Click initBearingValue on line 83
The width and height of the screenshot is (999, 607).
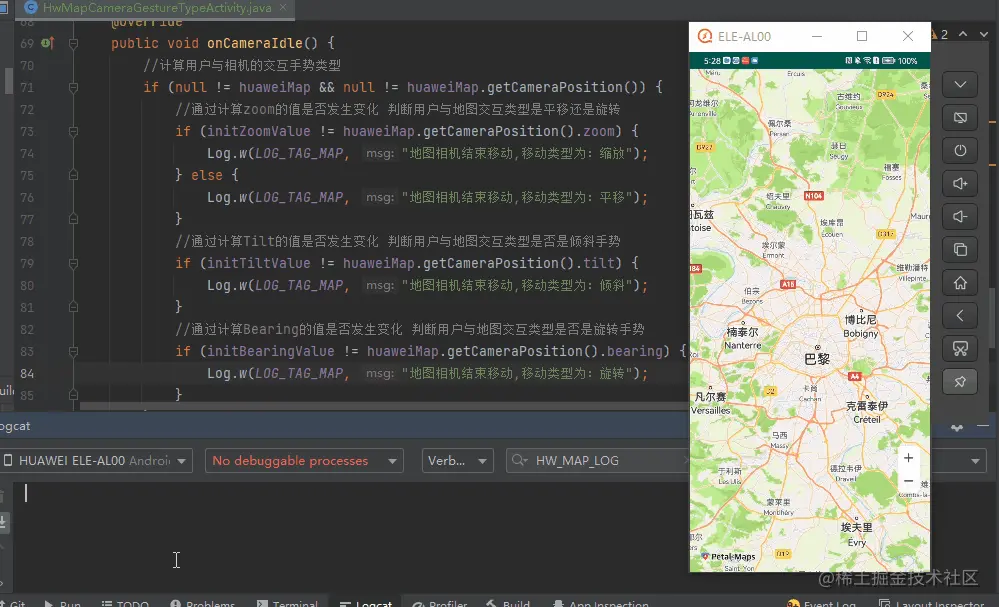270,351
